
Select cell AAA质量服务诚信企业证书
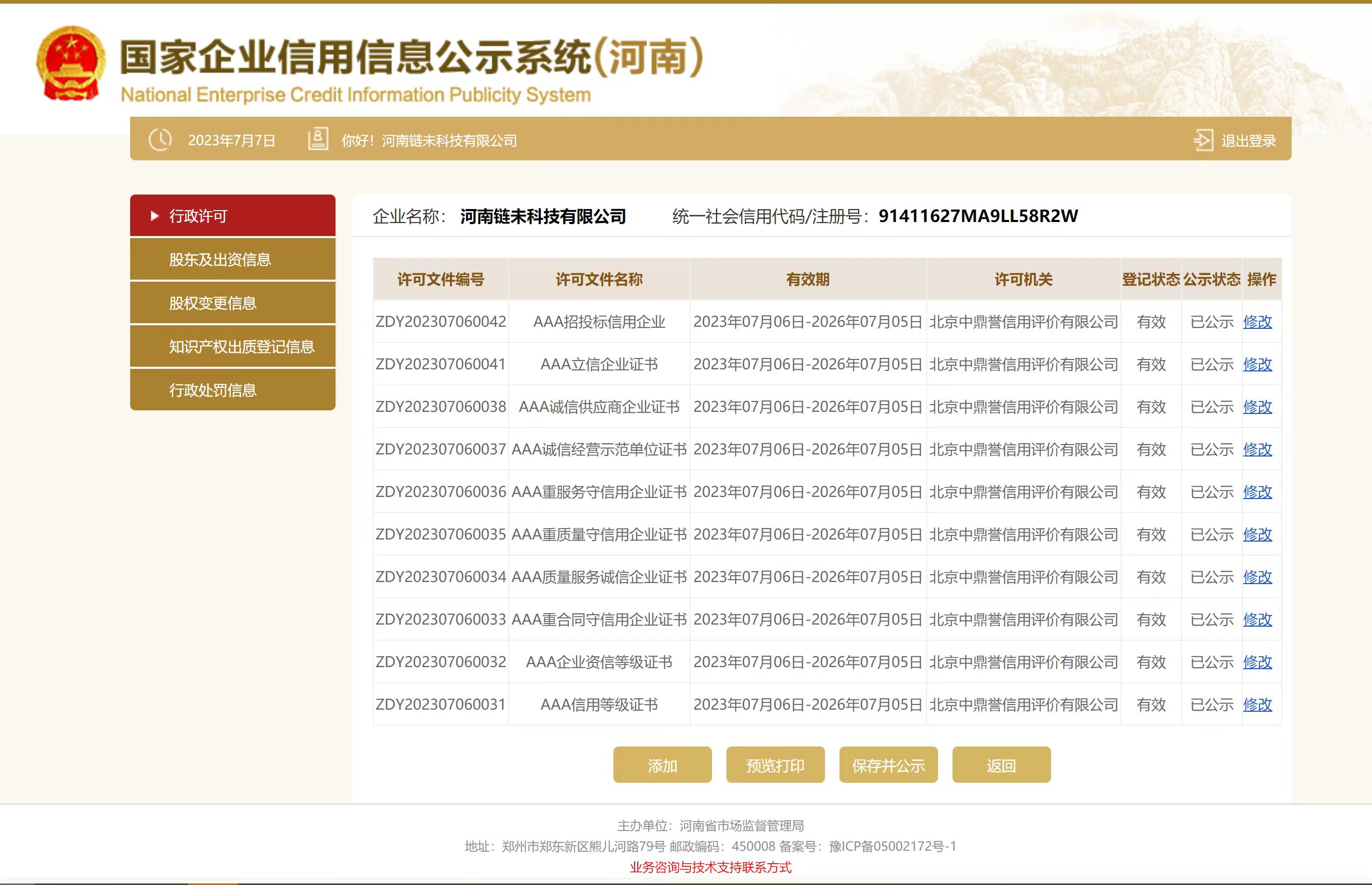coord(599,577)
